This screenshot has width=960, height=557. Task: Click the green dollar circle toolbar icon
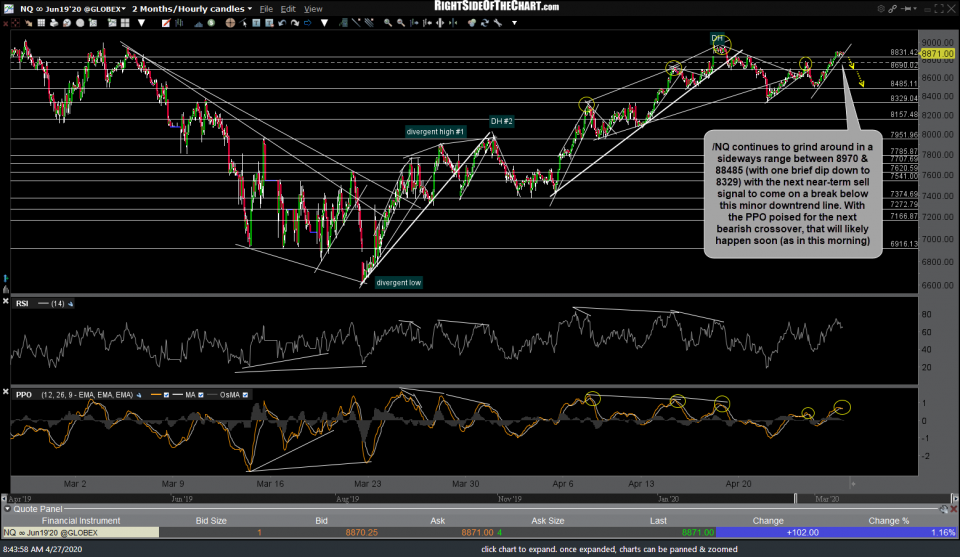tap(211, 23)
